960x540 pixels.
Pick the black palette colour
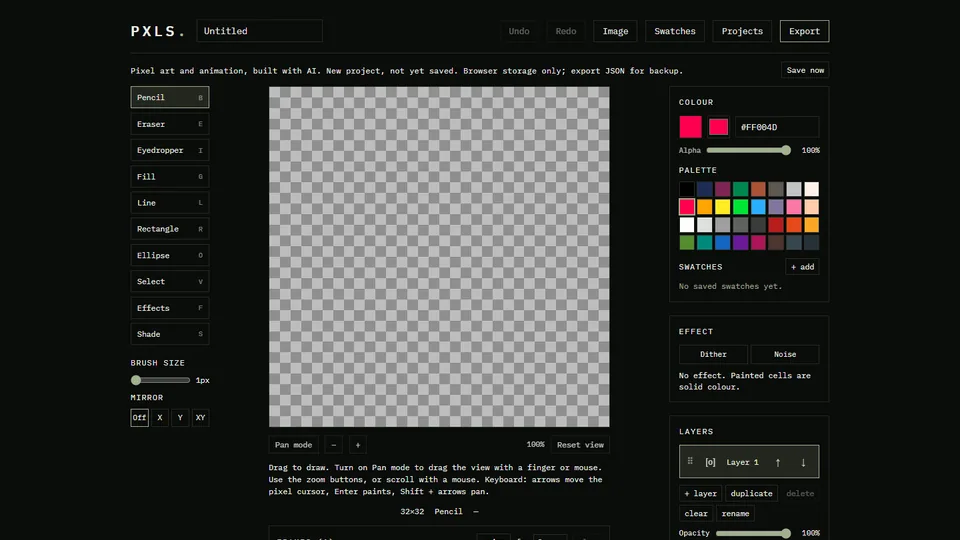tap(687, 189)
